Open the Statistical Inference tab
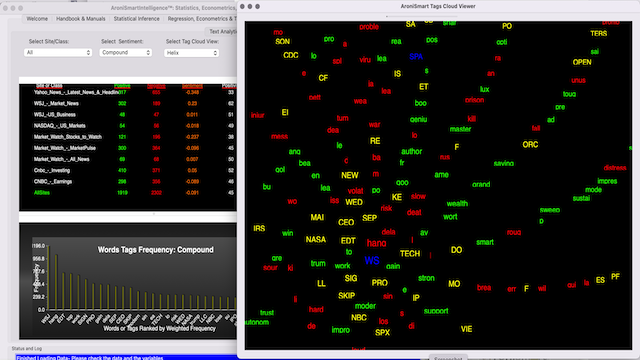Viewport: 640px width, 360px height. pos(136,19)
